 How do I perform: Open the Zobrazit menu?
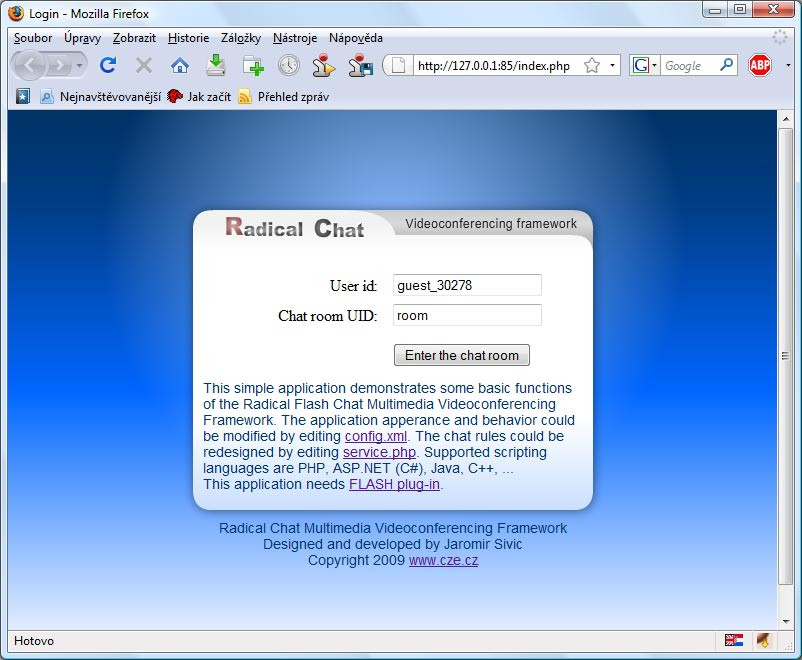tap(134, 38)
